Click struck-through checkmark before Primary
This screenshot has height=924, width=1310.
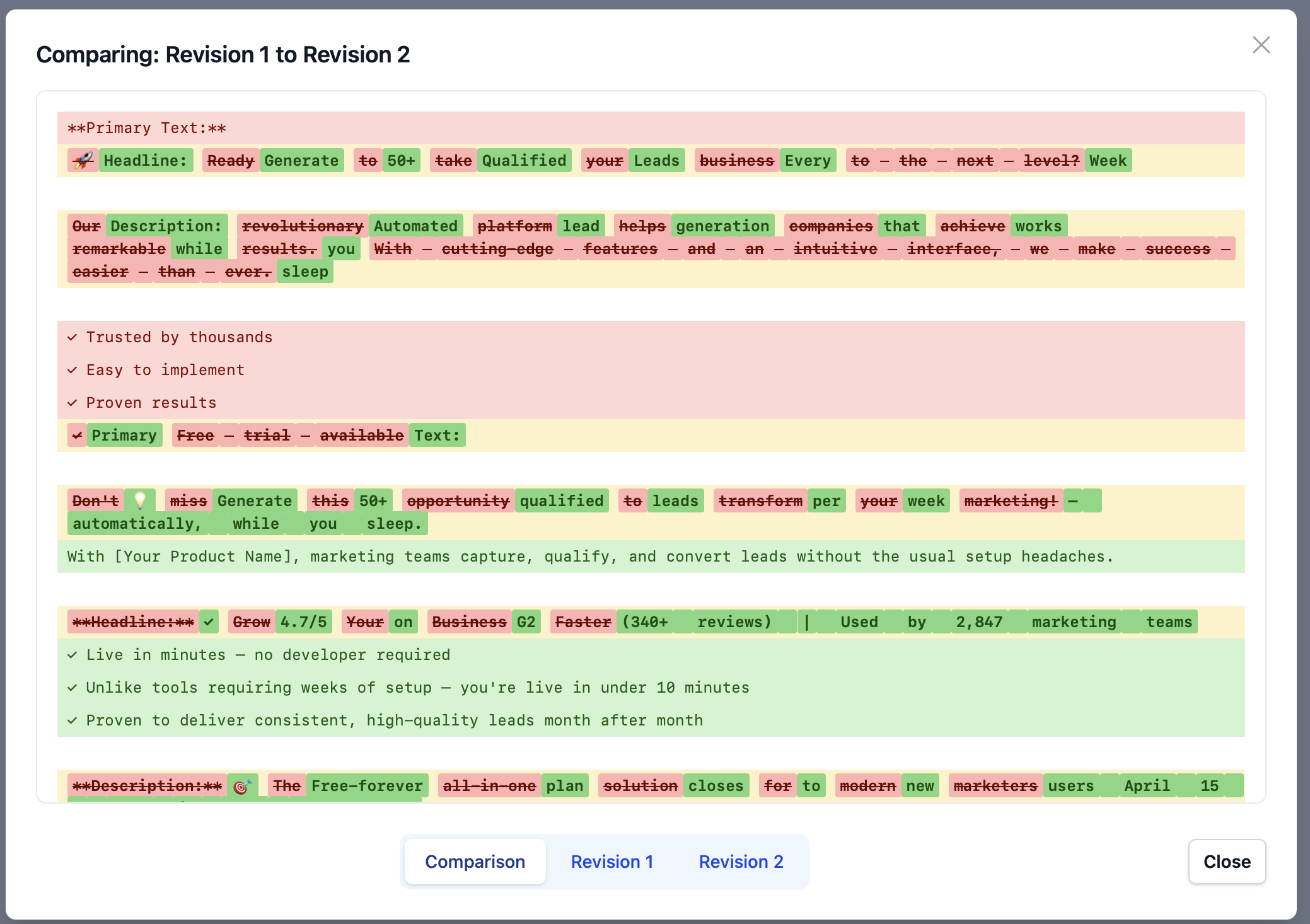tap(77, 436)
